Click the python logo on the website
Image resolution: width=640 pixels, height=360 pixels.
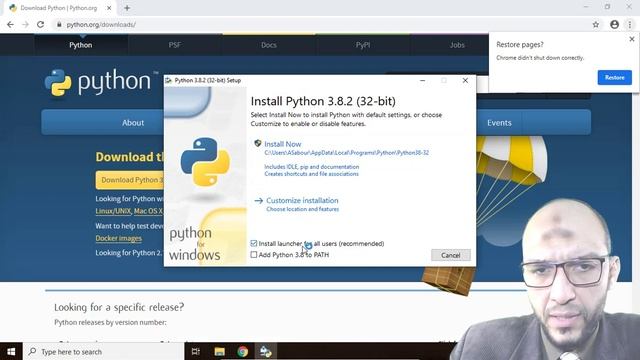101,82
